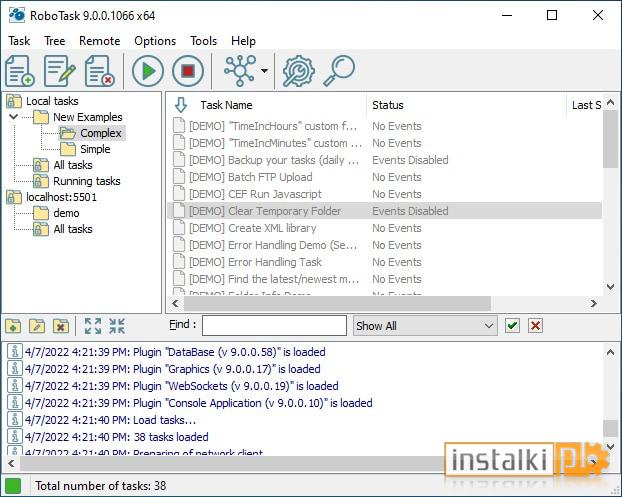Select the Running tasks tree item
622x497 pixels.
coord(86,181)
